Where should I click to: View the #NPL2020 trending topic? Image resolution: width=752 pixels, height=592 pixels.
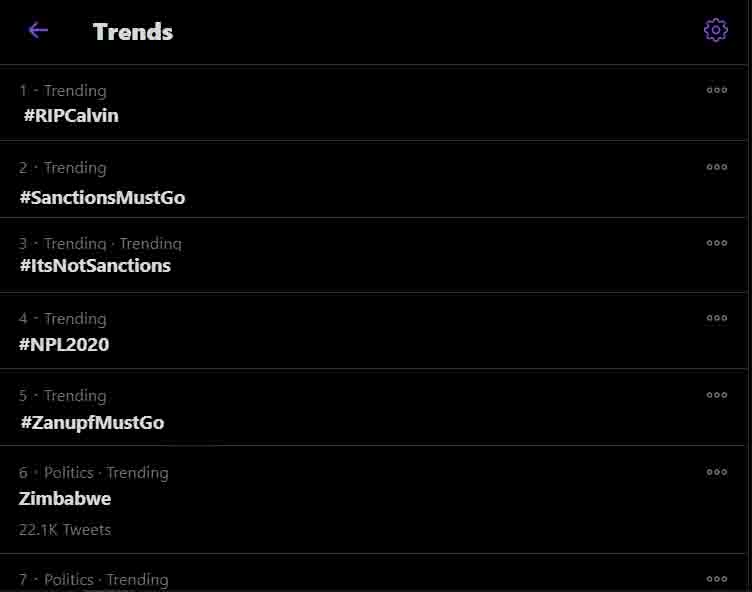pyautogui.click(x=64, y=344)
